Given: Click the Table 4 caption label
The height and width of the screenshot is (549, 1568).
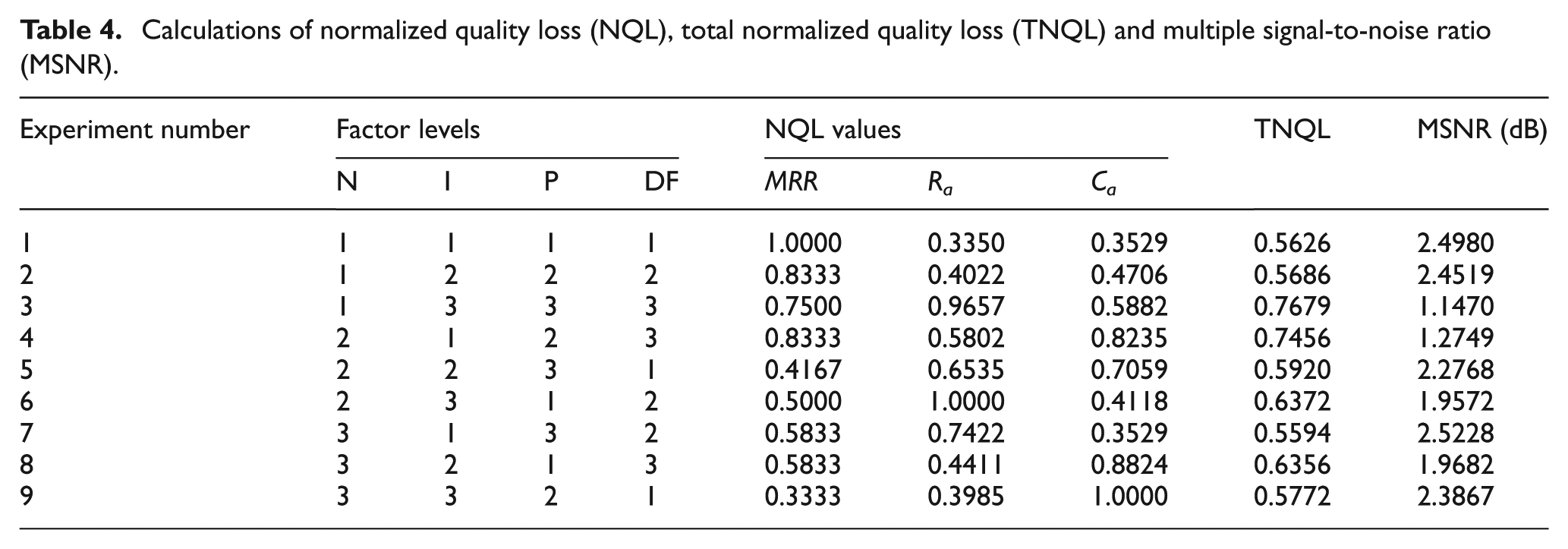Looking at the screenshot, I should tap(71, 31).
